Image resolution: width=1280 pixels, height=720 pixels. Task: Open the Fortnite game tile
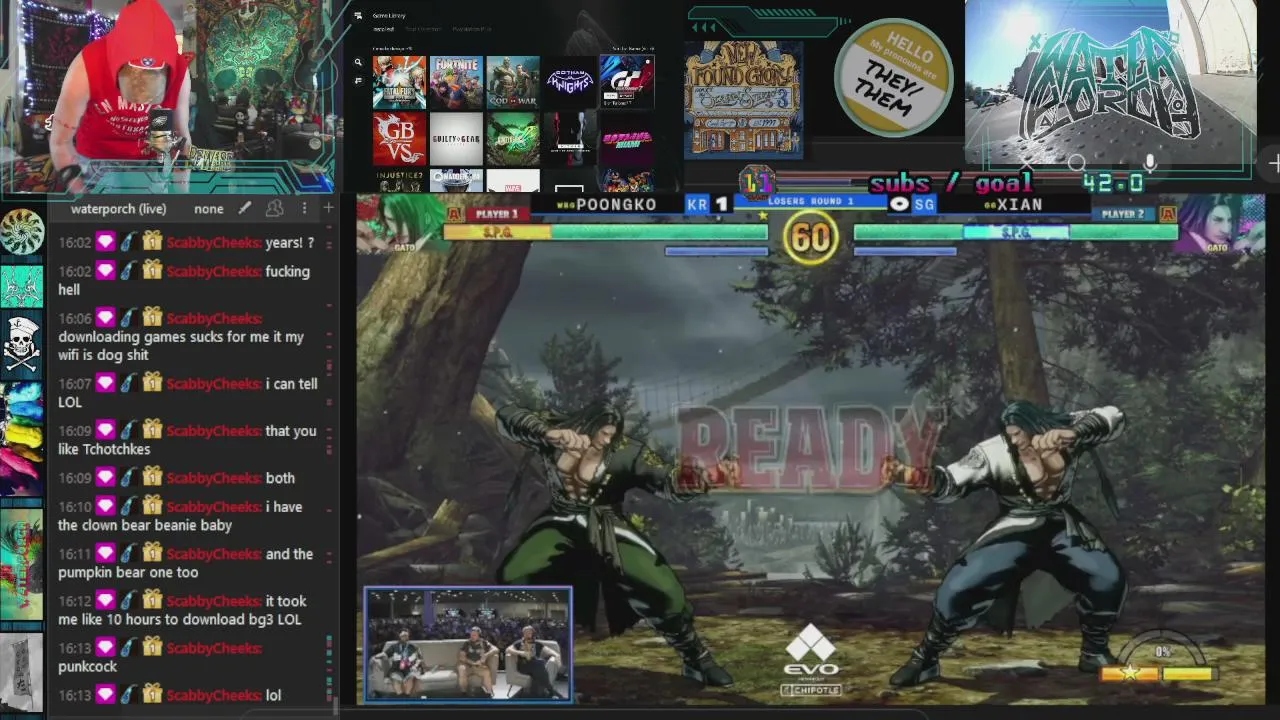coord(456,82)
